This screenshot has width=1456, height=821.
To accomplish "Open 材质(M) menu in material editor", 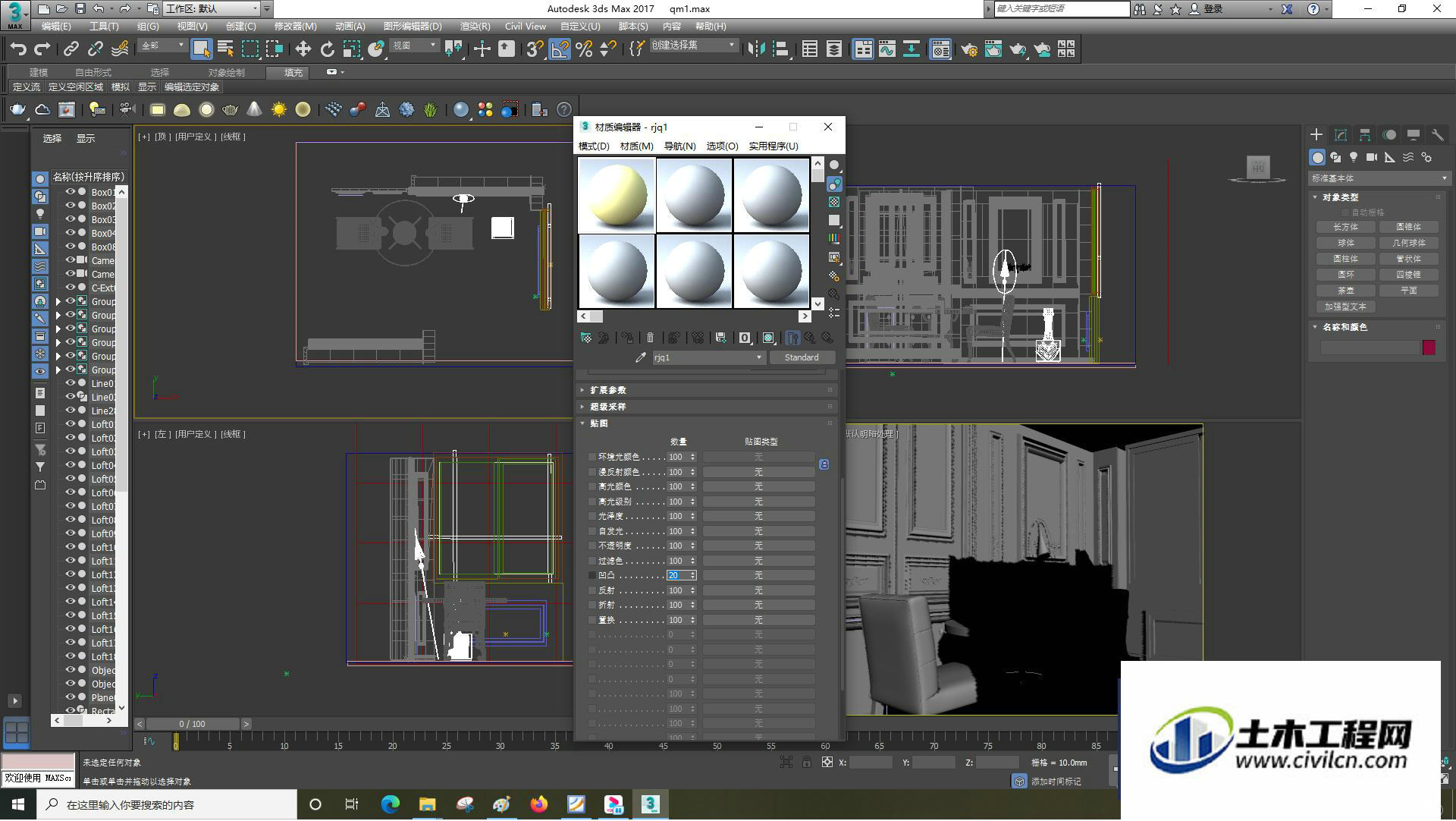I will (x=636, y=146).
